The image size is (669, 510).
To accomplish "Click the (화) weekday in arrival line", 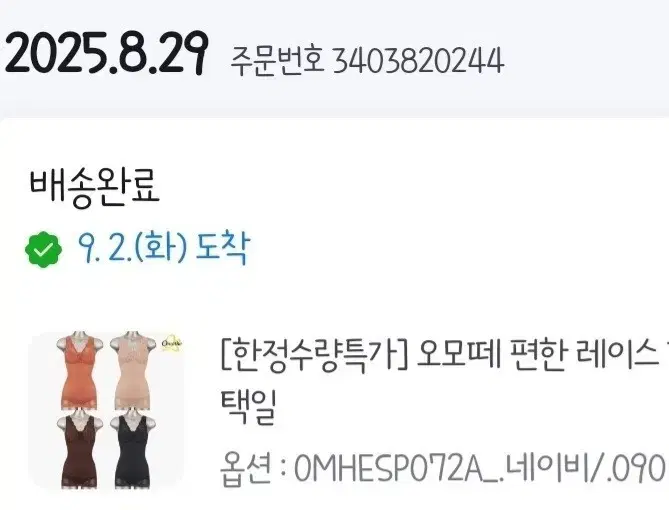I will [161, 249].
